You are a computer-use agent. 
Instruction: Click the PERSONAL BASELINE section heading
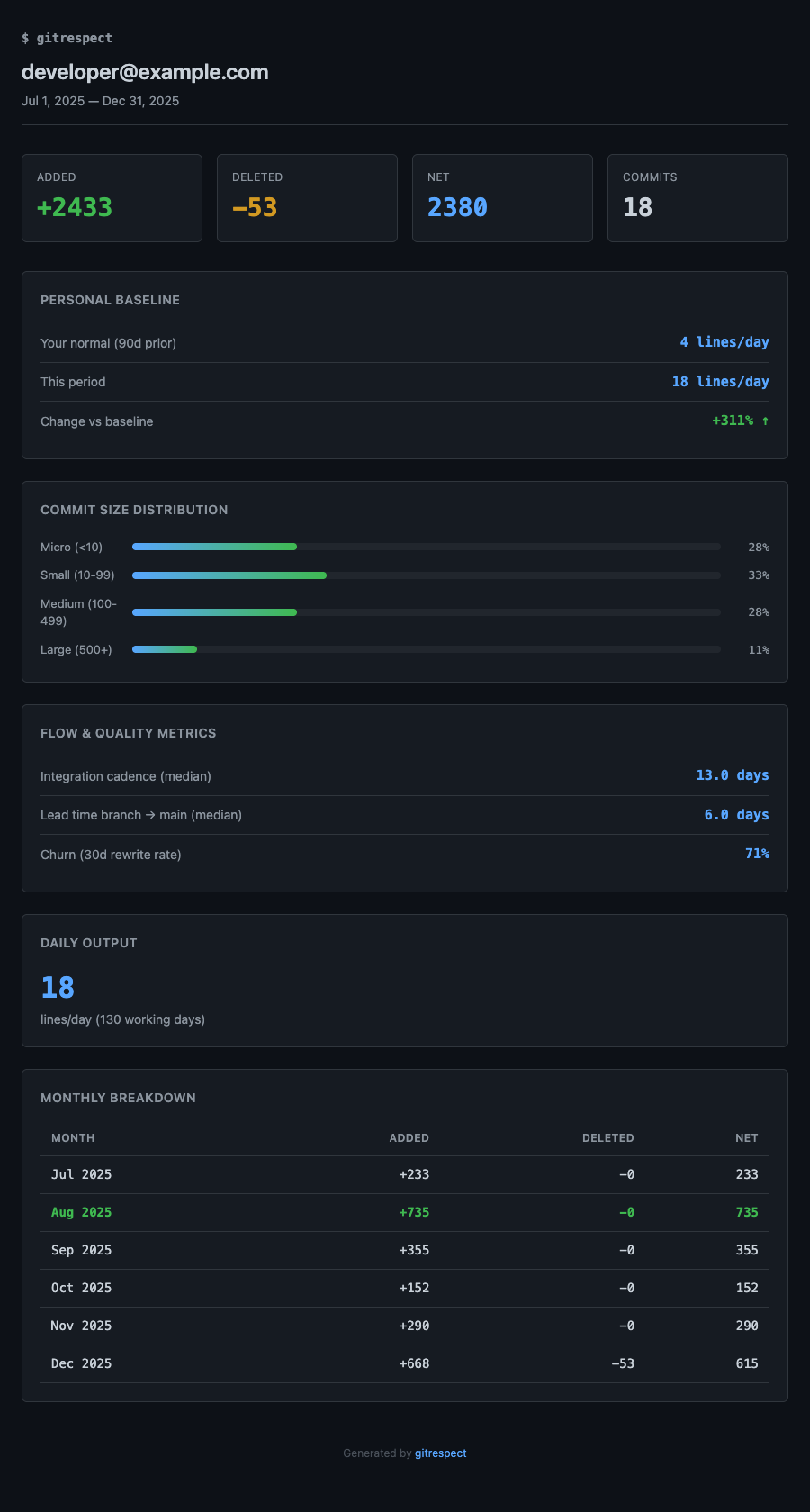(110, 300)
